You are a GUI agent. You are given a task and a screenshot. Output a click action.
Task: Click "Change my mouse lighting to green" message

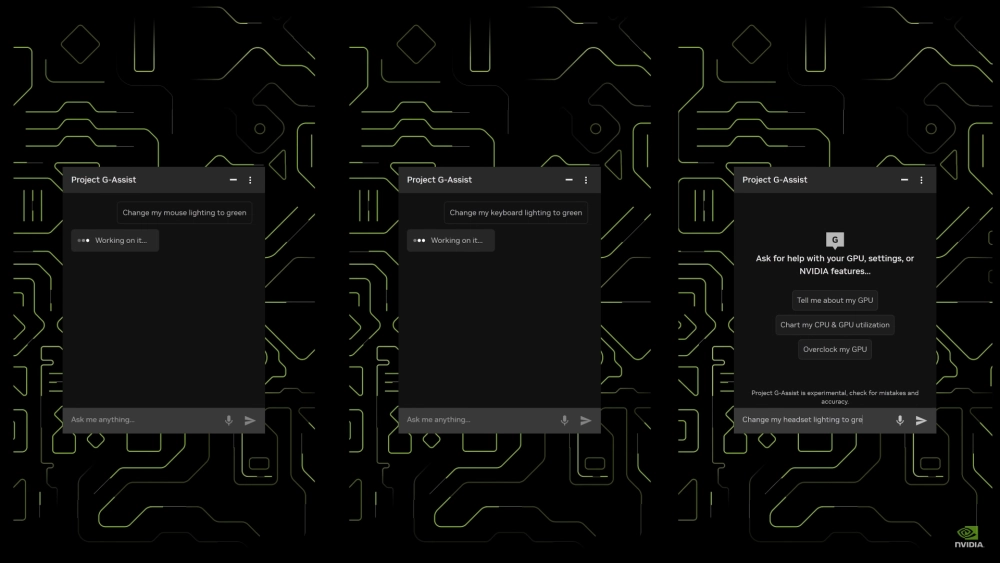pos(184,213)
